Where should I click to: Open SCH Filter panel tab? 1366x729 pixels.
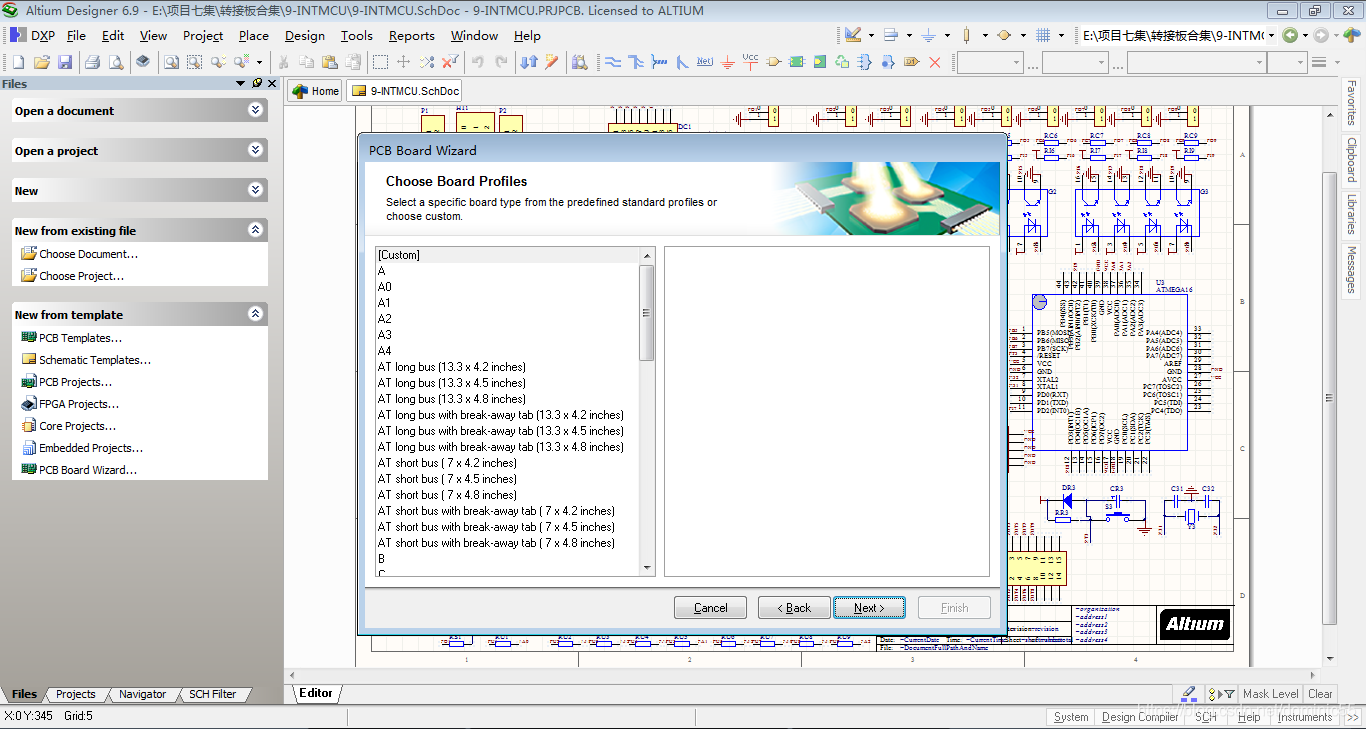tap(212, 694)
